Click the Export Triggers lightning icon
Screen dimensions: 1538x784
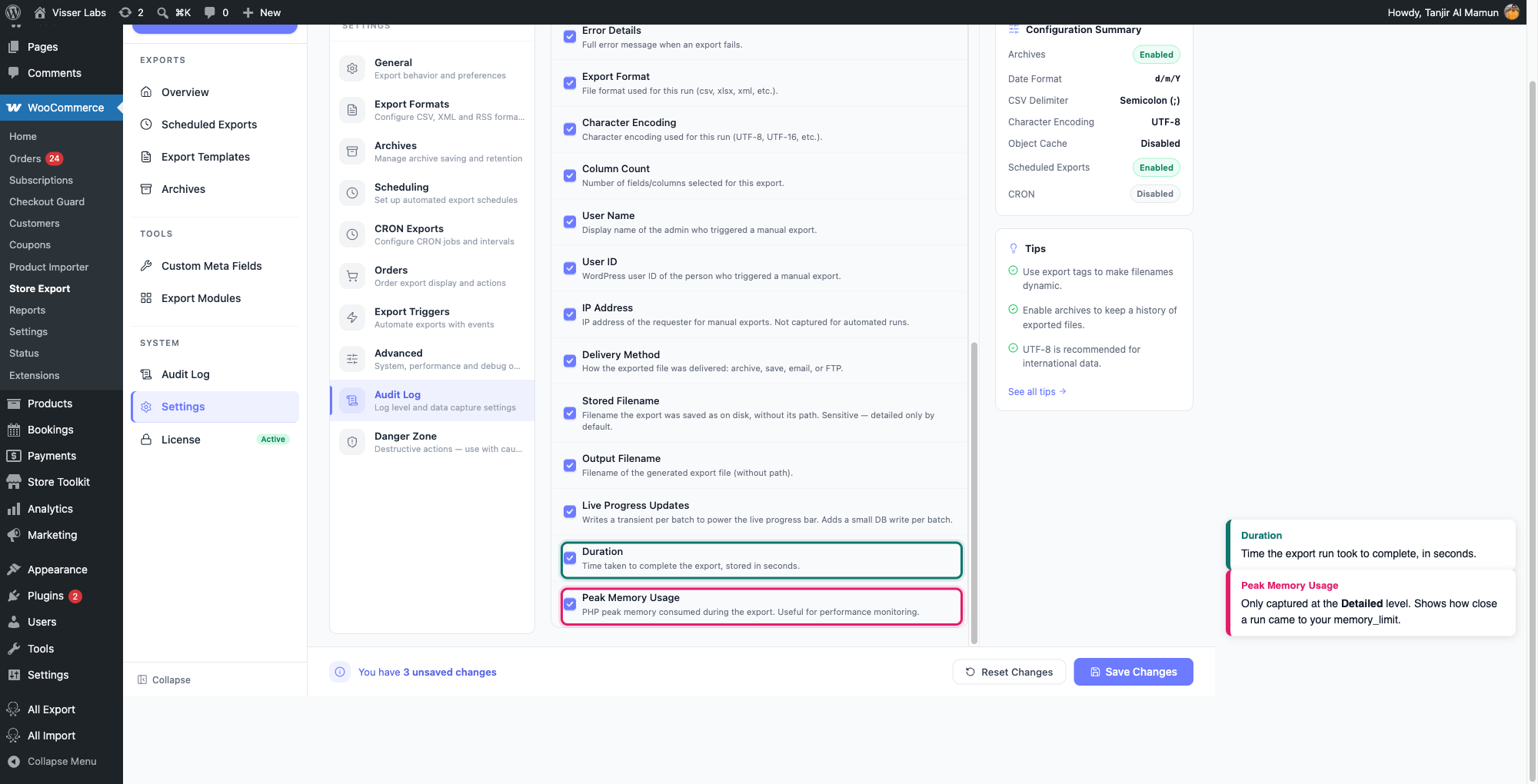pos(352,317)
